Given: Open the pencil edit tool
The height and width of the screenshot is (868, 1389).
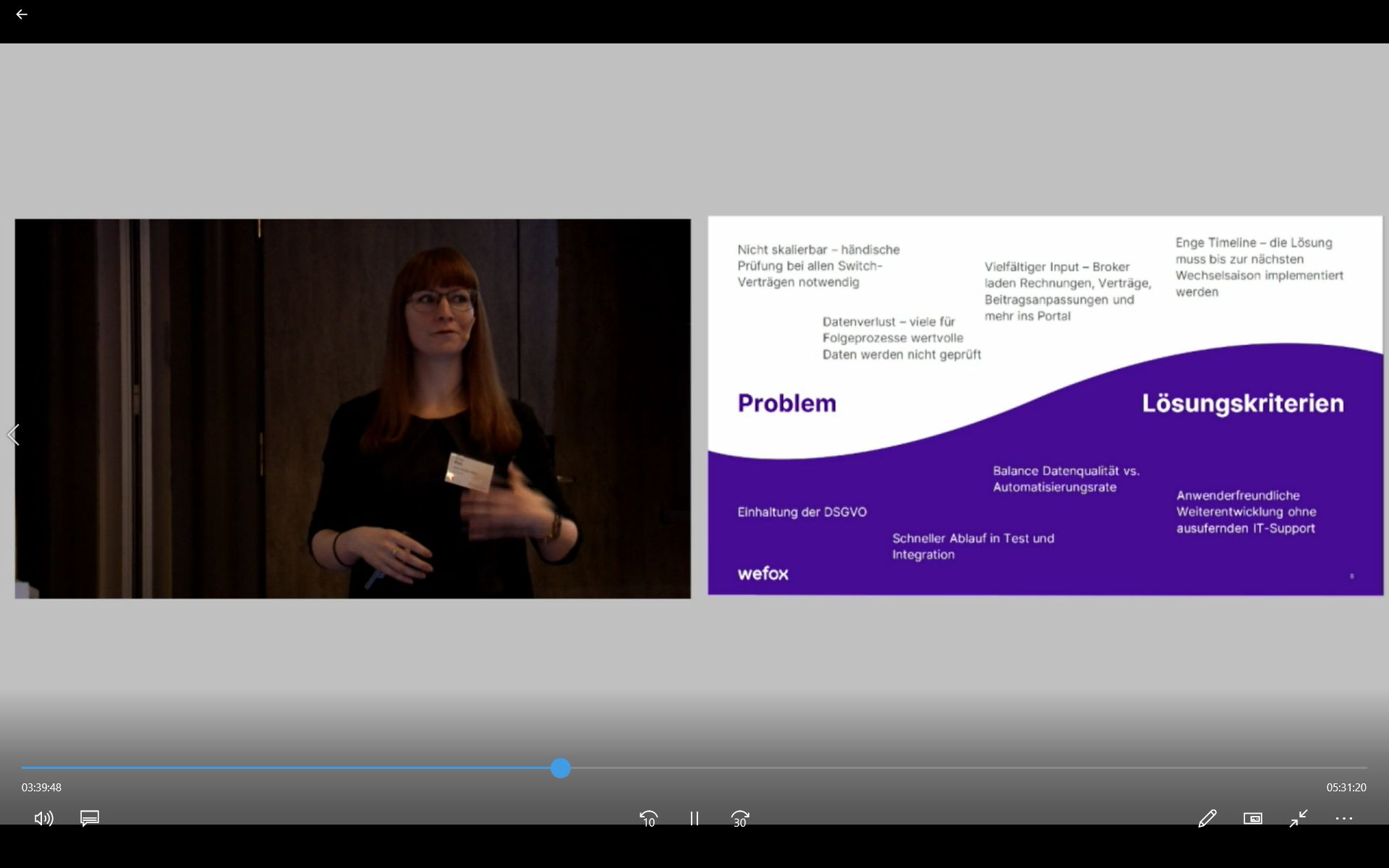Looking at the screenshot, I should [x=1207, y=818].
